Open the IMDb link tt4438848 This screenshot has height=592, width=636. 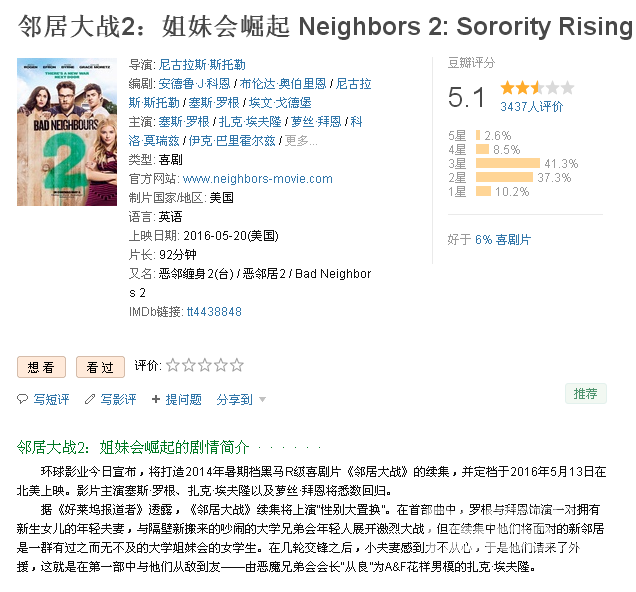214,312
